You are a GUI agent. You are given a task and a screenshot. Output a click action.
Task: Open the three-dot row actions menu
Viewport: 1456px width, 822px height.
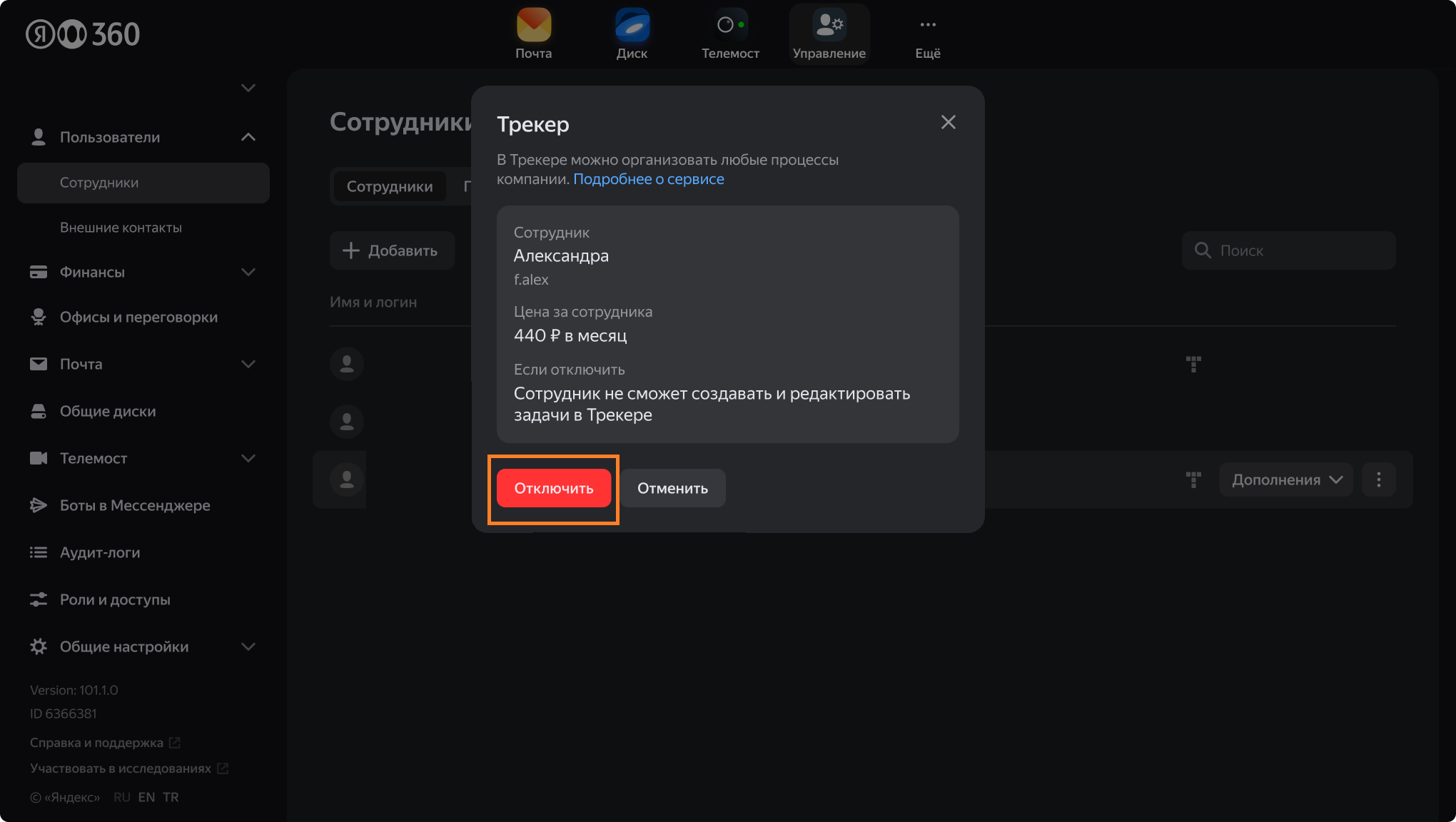click(1379, 479)
